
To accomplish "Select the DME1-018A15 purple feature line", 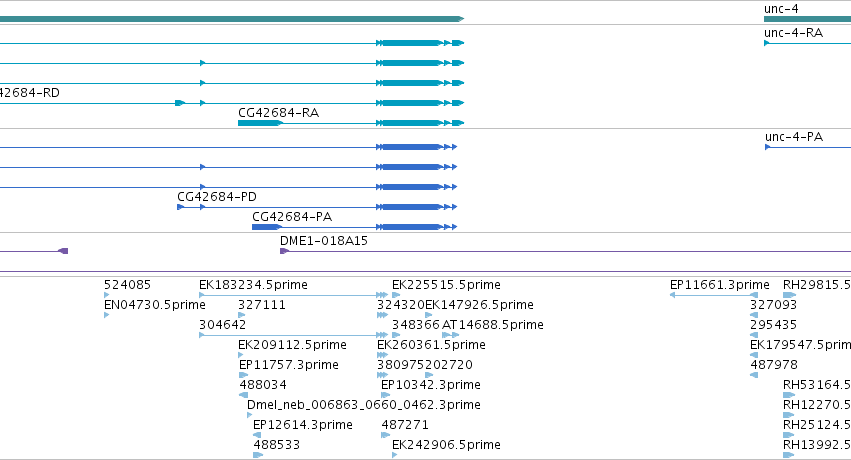I will 566,251.
